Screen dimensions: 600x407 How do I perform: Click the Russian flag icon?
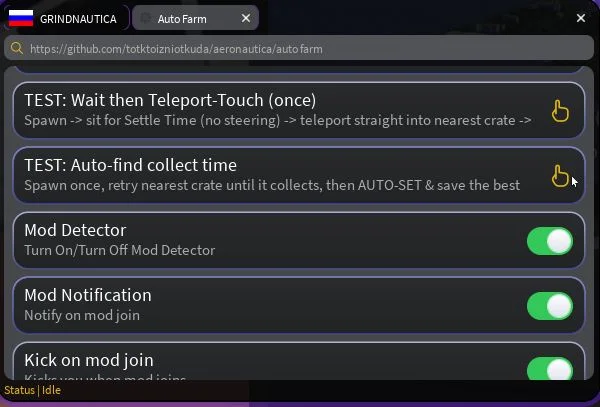[21, 18]
